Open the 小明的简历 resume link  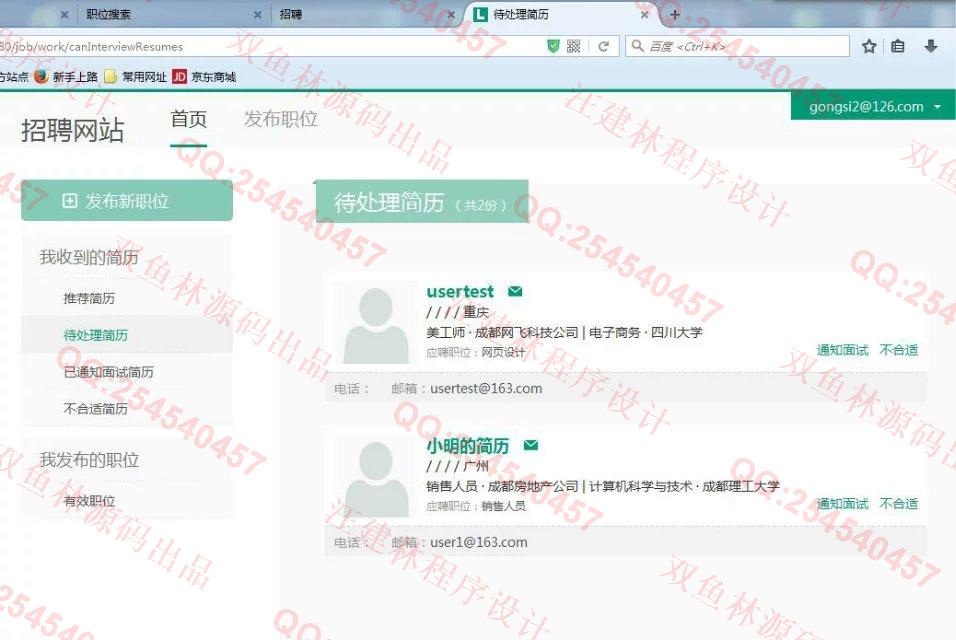tap(468, 446)
